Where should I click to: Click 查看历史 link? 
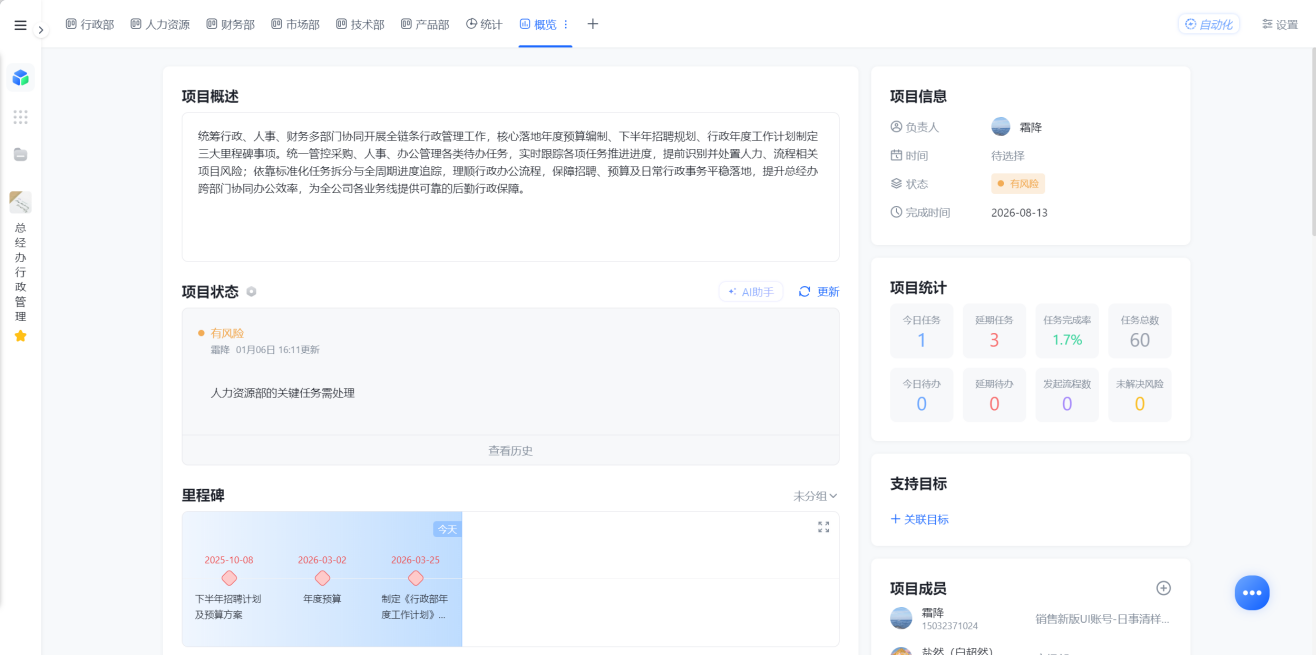pos(510,450)
